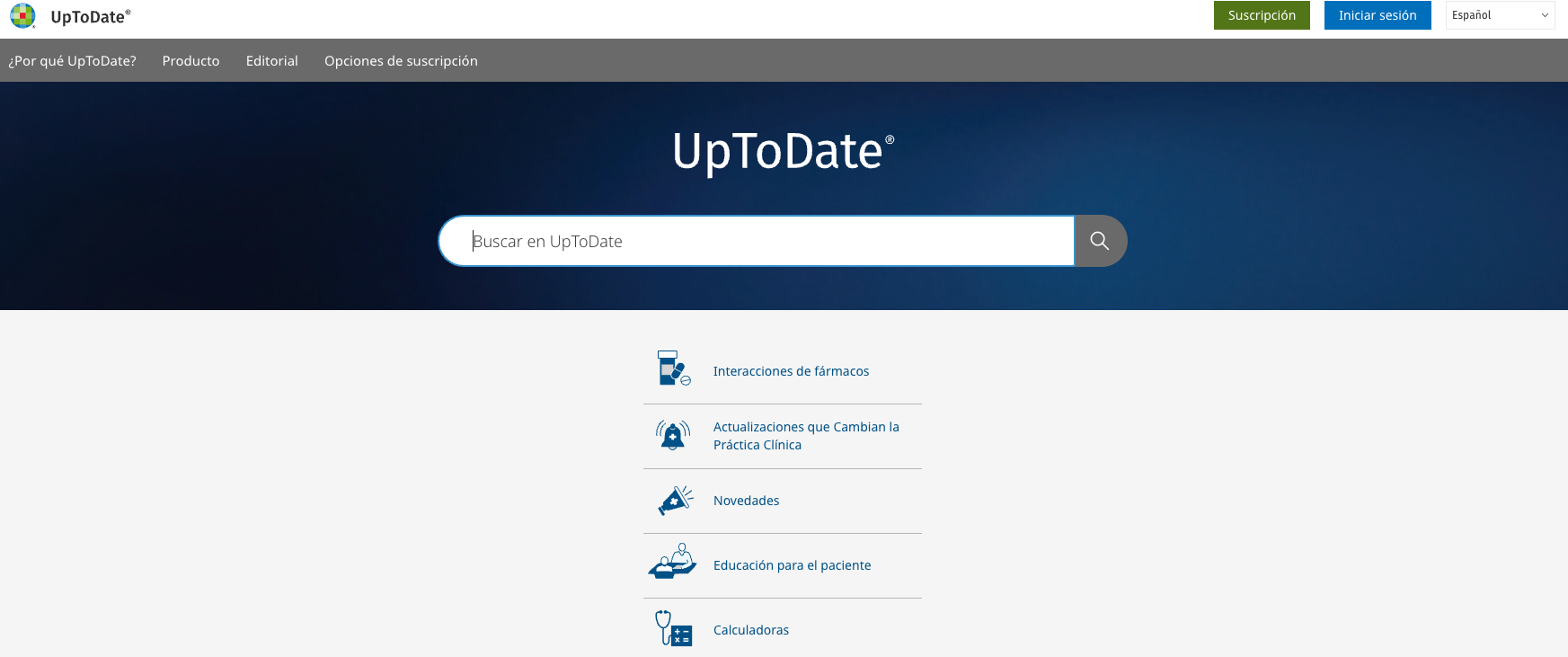1568x657 pixels.
Task: Click the stethoscope calculator icon
Action: tap(673, 628)
